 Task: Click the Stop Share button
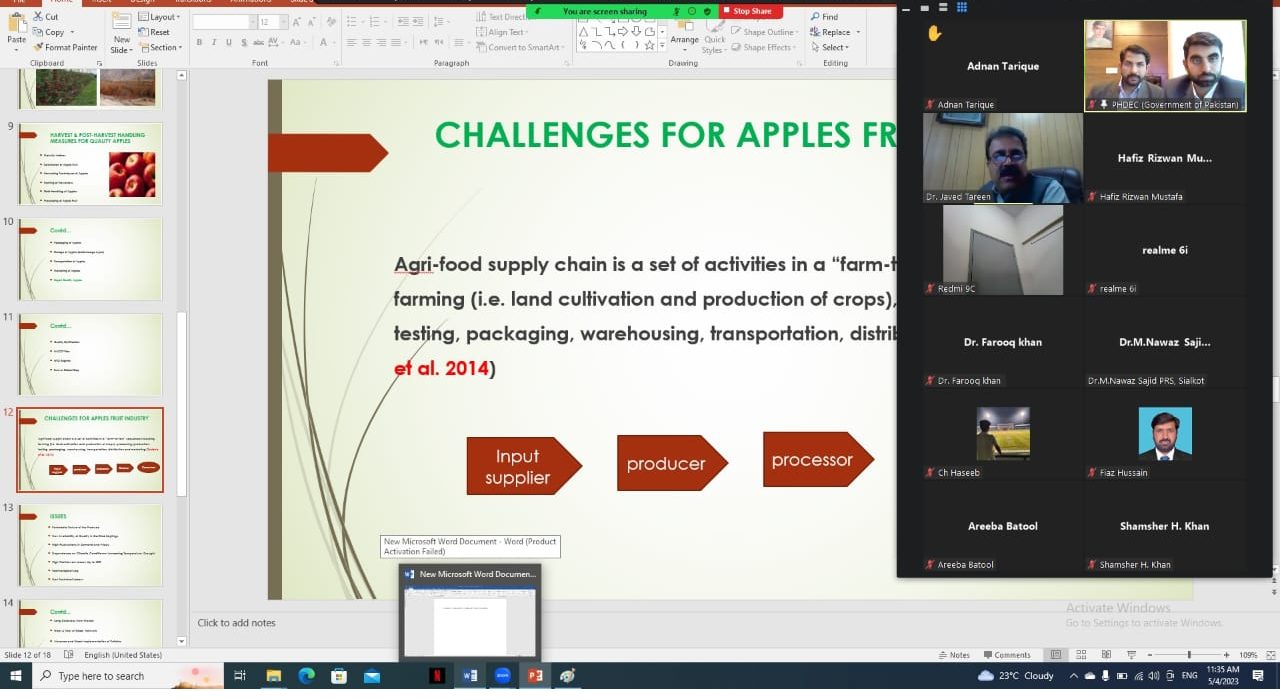[x=751, y=11]
